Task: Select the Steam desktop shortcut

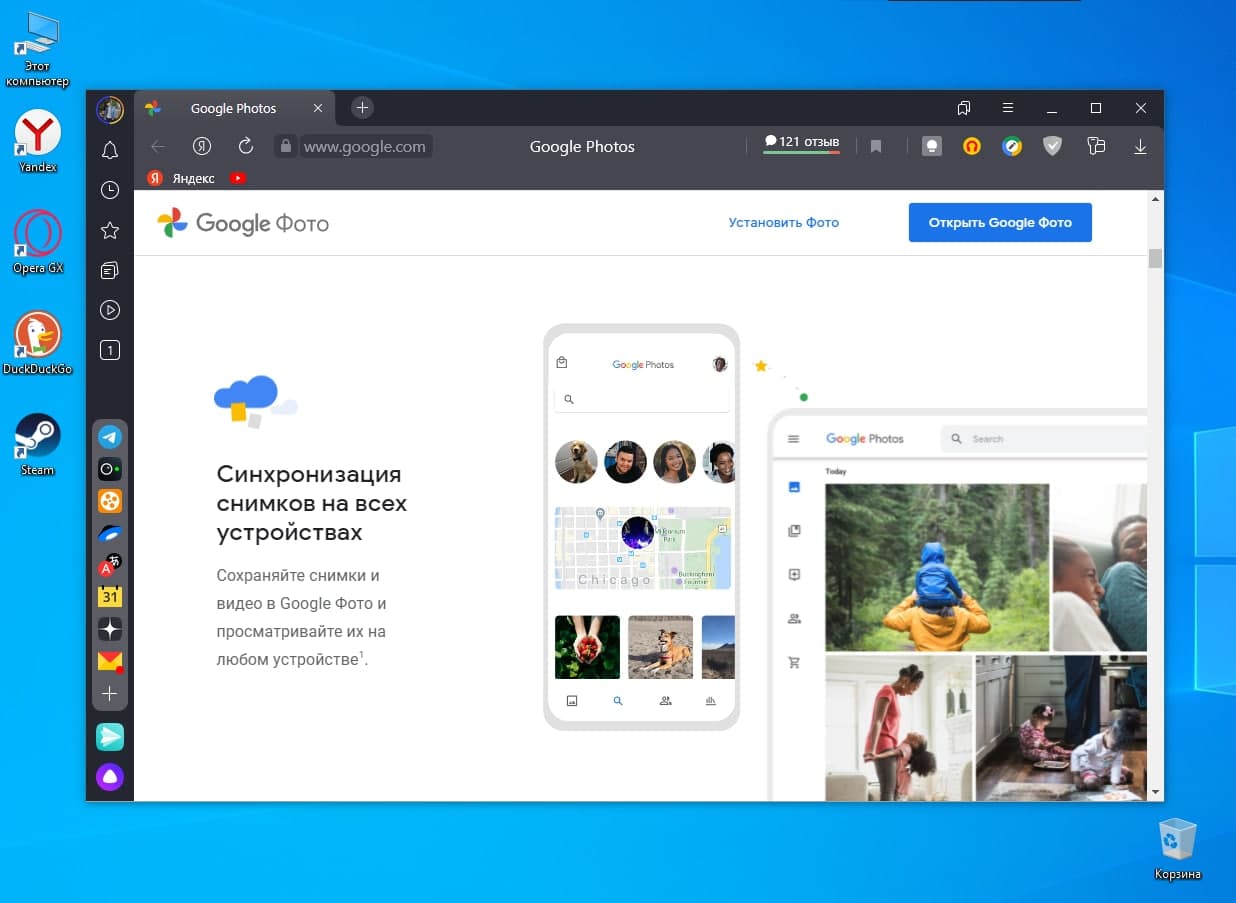Action: tap(38, 444)
